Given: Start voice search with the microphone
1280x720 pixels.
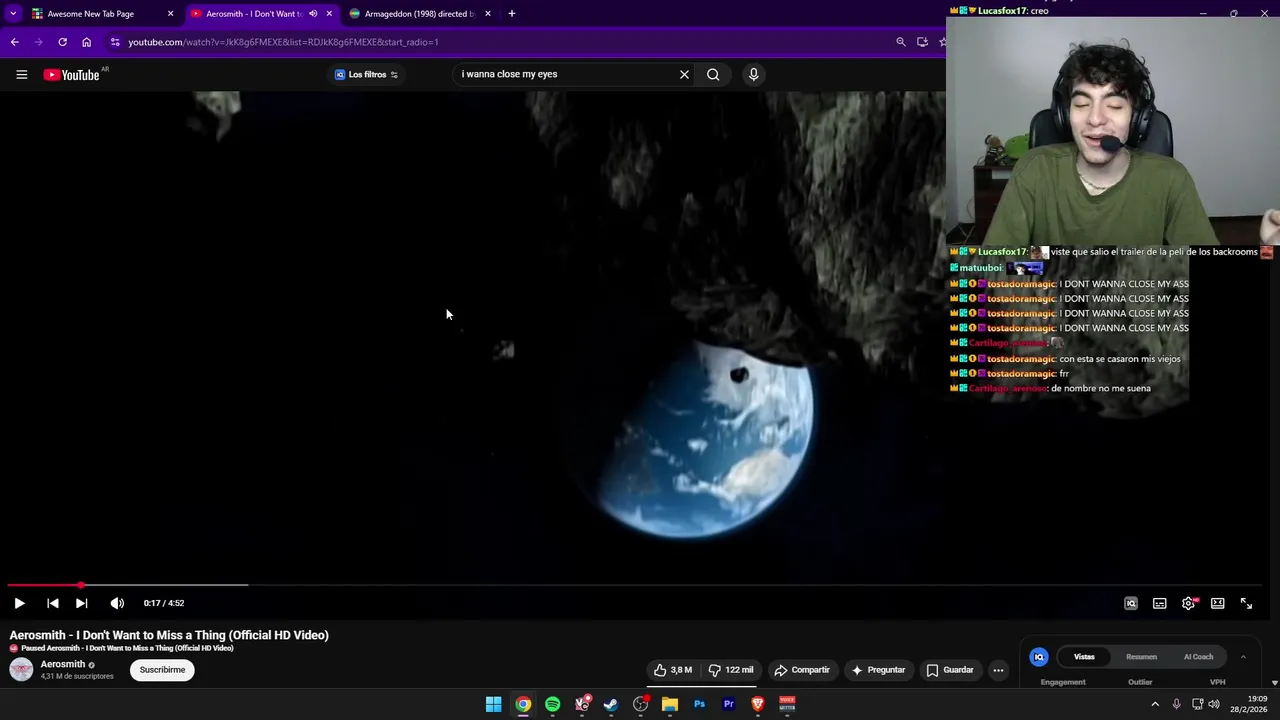Looking at the screenshot, I should tap(754, 74).
